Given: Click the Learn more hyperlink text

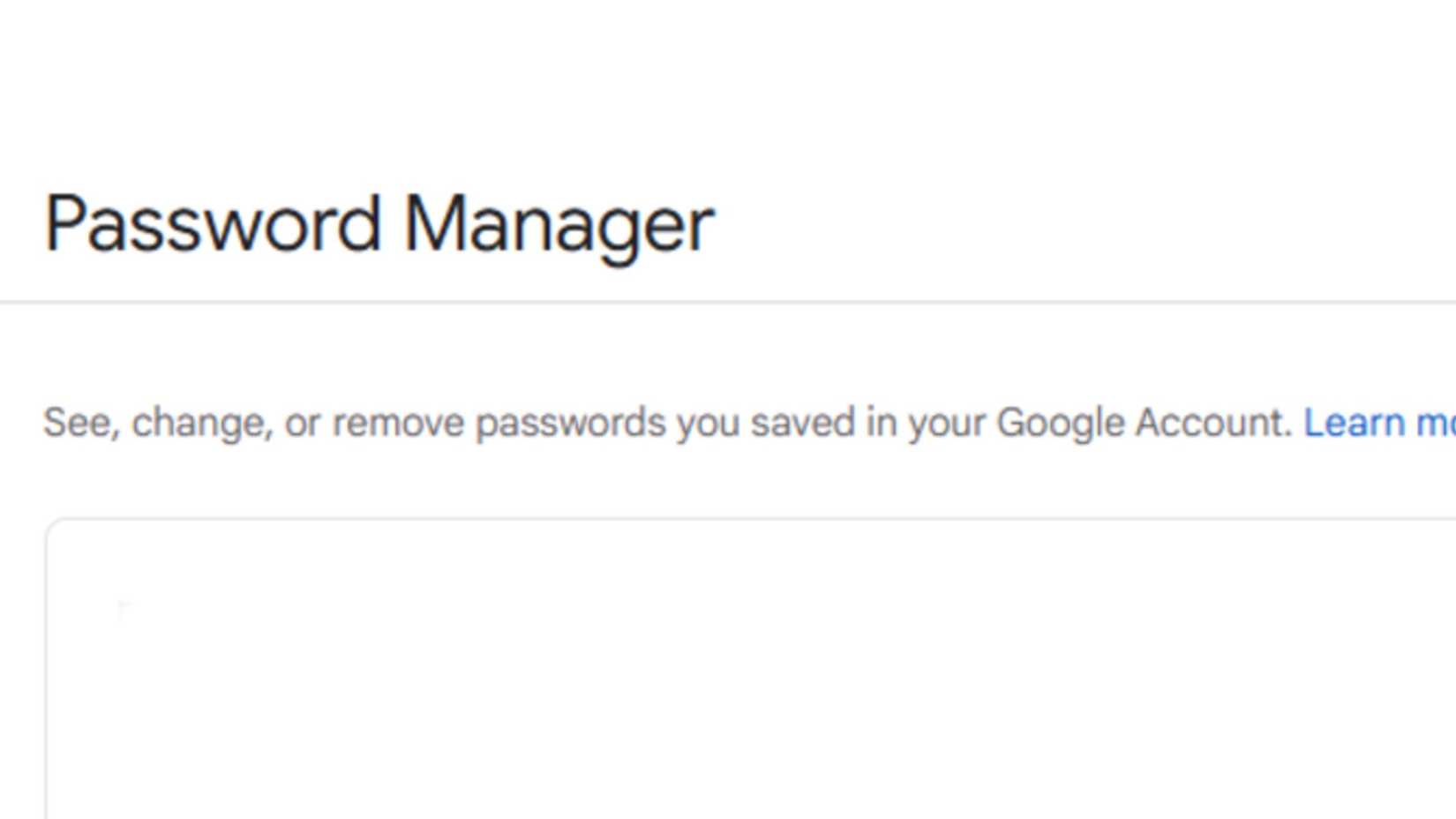Looking at the screenshot, I should (1377, 422).
